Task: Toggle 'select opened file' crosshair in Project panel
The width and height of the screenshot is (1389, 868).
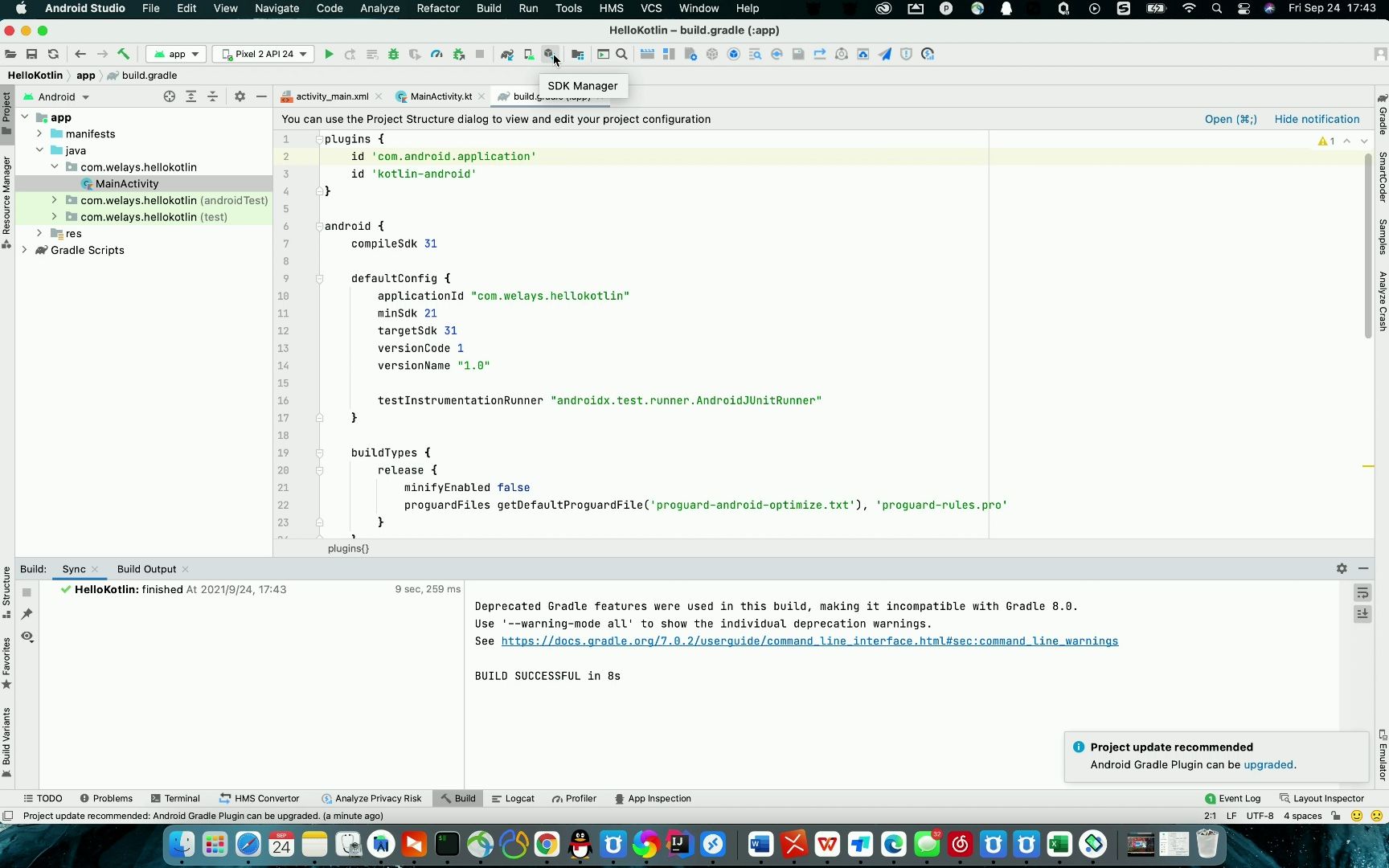Action: coord(170,96)
